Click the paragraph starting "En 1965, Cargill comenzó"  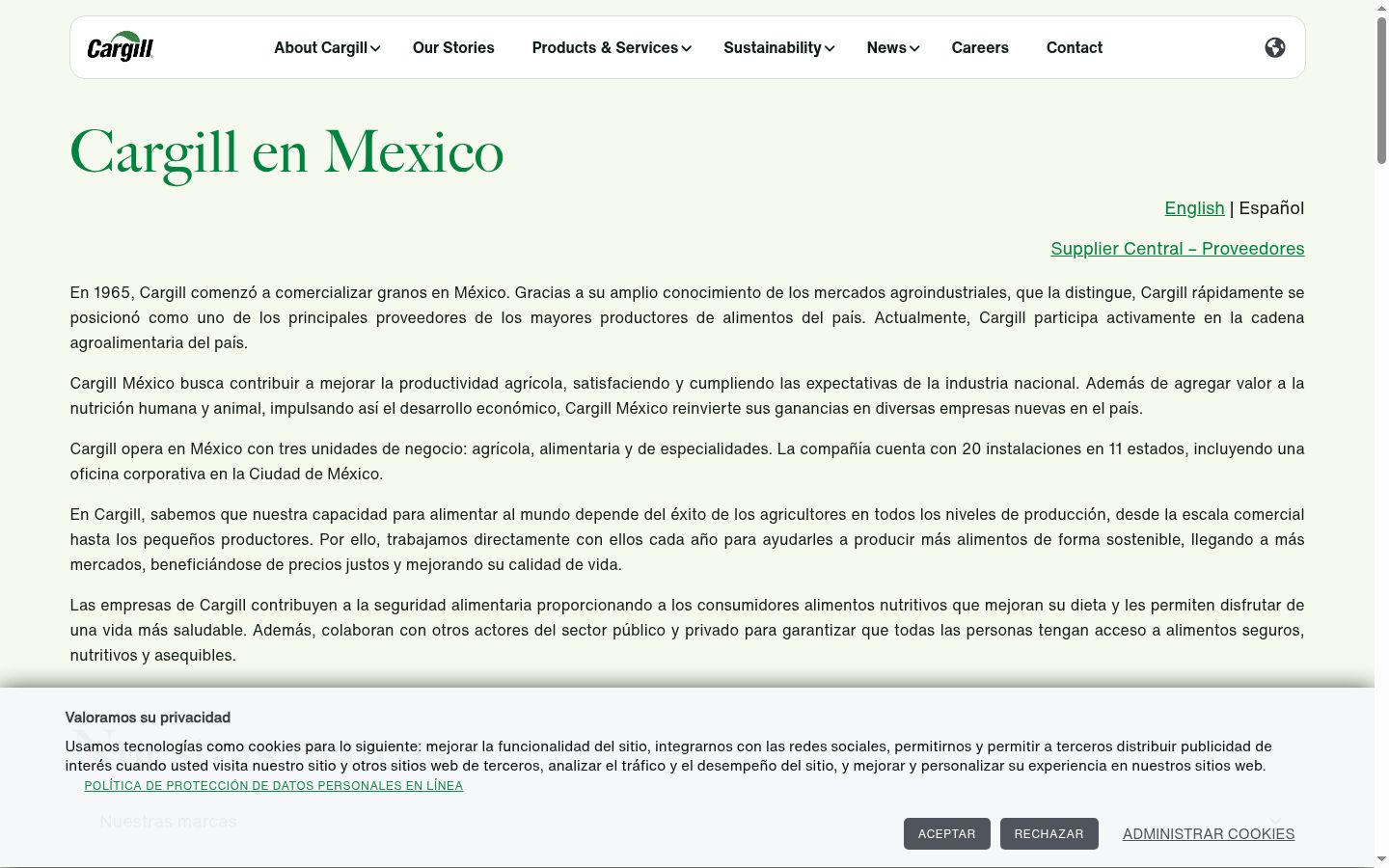687,317
